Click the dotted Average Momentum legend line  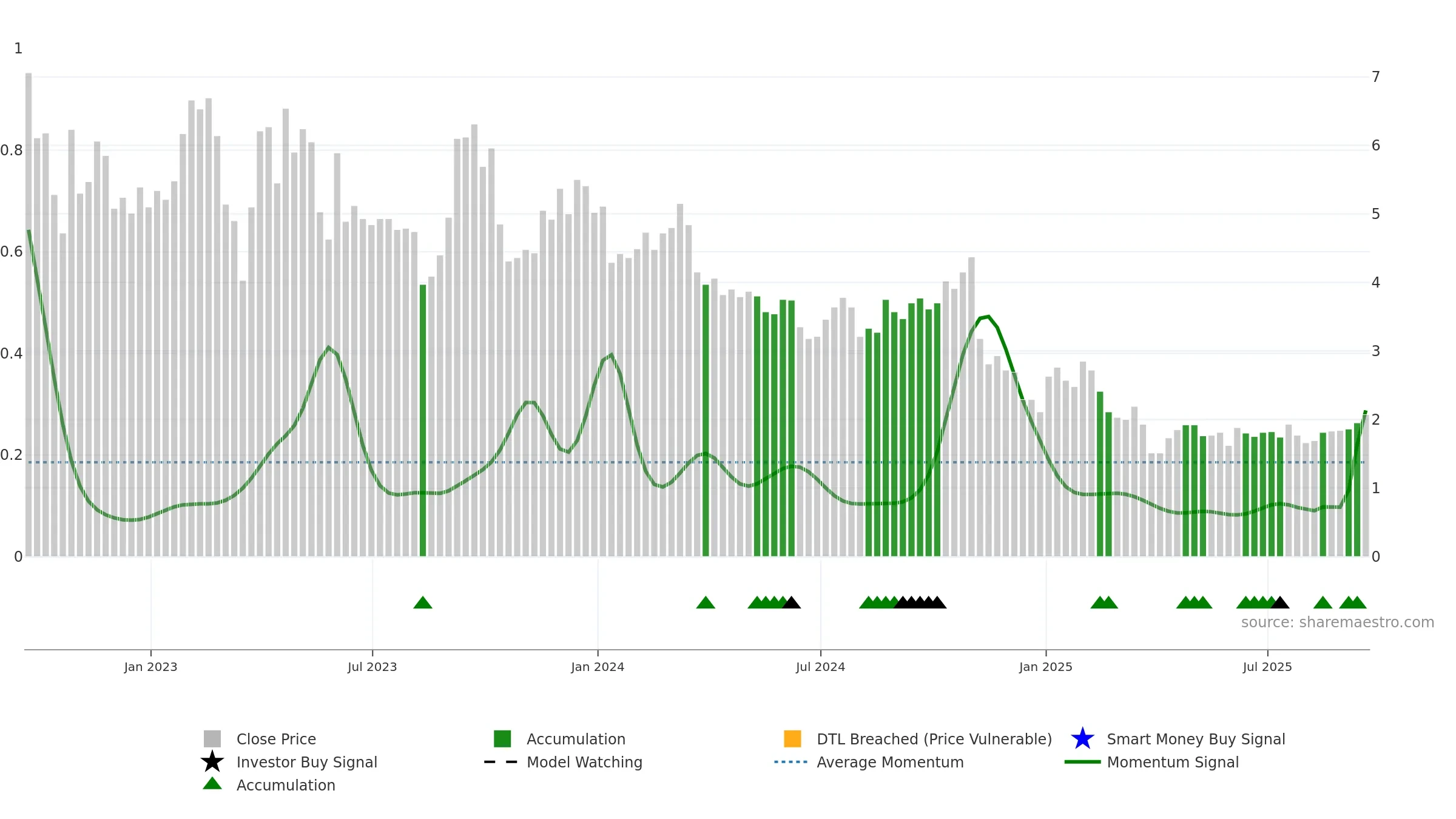(x=791, y=762)
